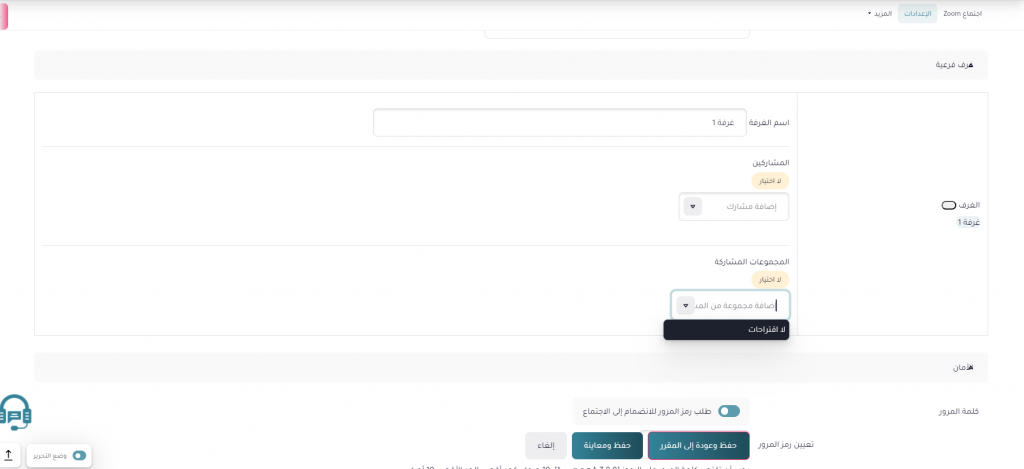Screen dimensions: 1024x469
Task: Click the scroll-to-top arrow icon
Action: click(x=9, y=455)
